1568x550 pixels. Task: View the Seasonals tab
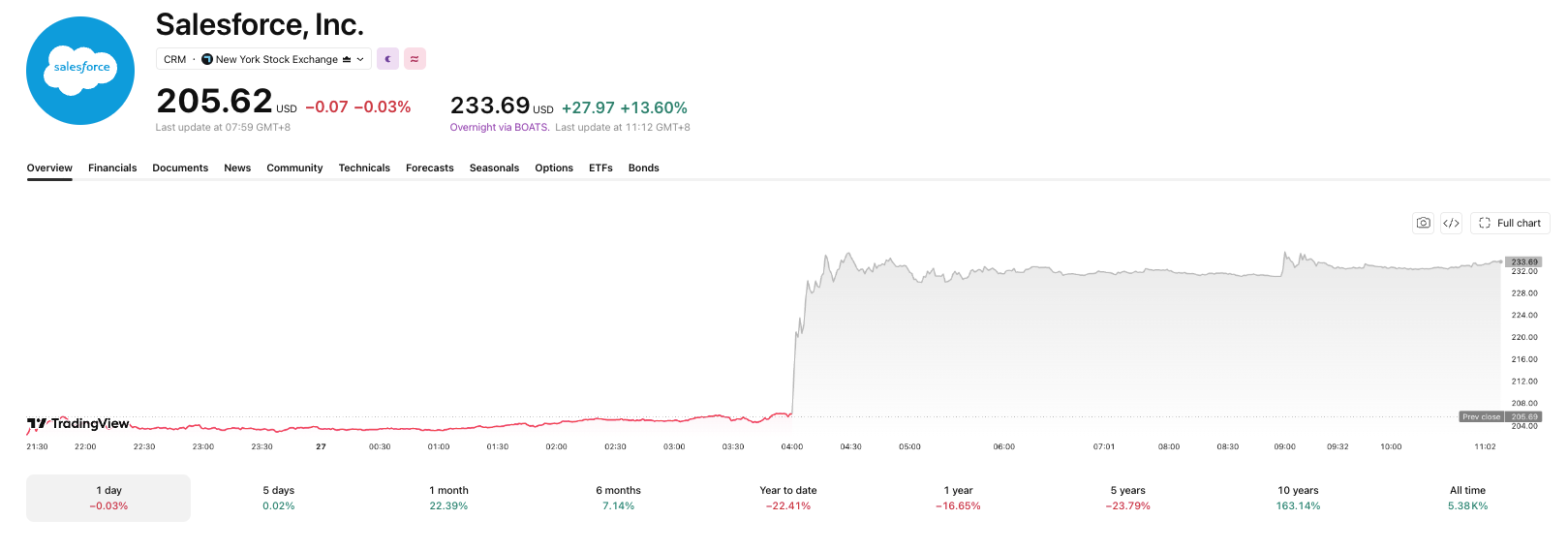494,168
